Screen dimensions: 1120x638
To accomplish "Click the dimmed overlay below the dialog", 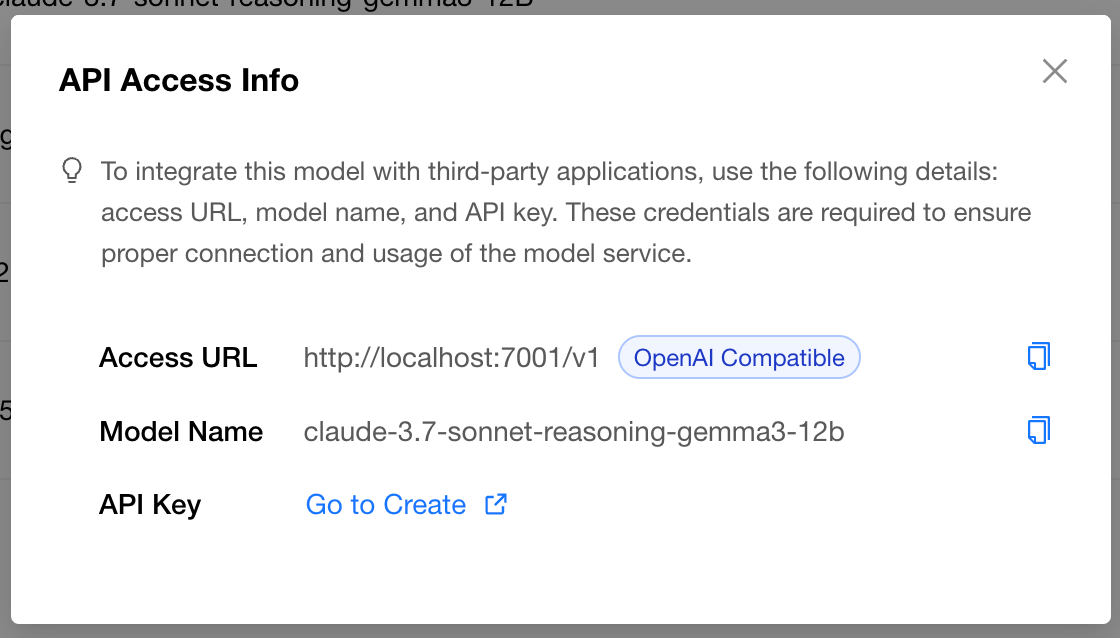I will (560, 632).
